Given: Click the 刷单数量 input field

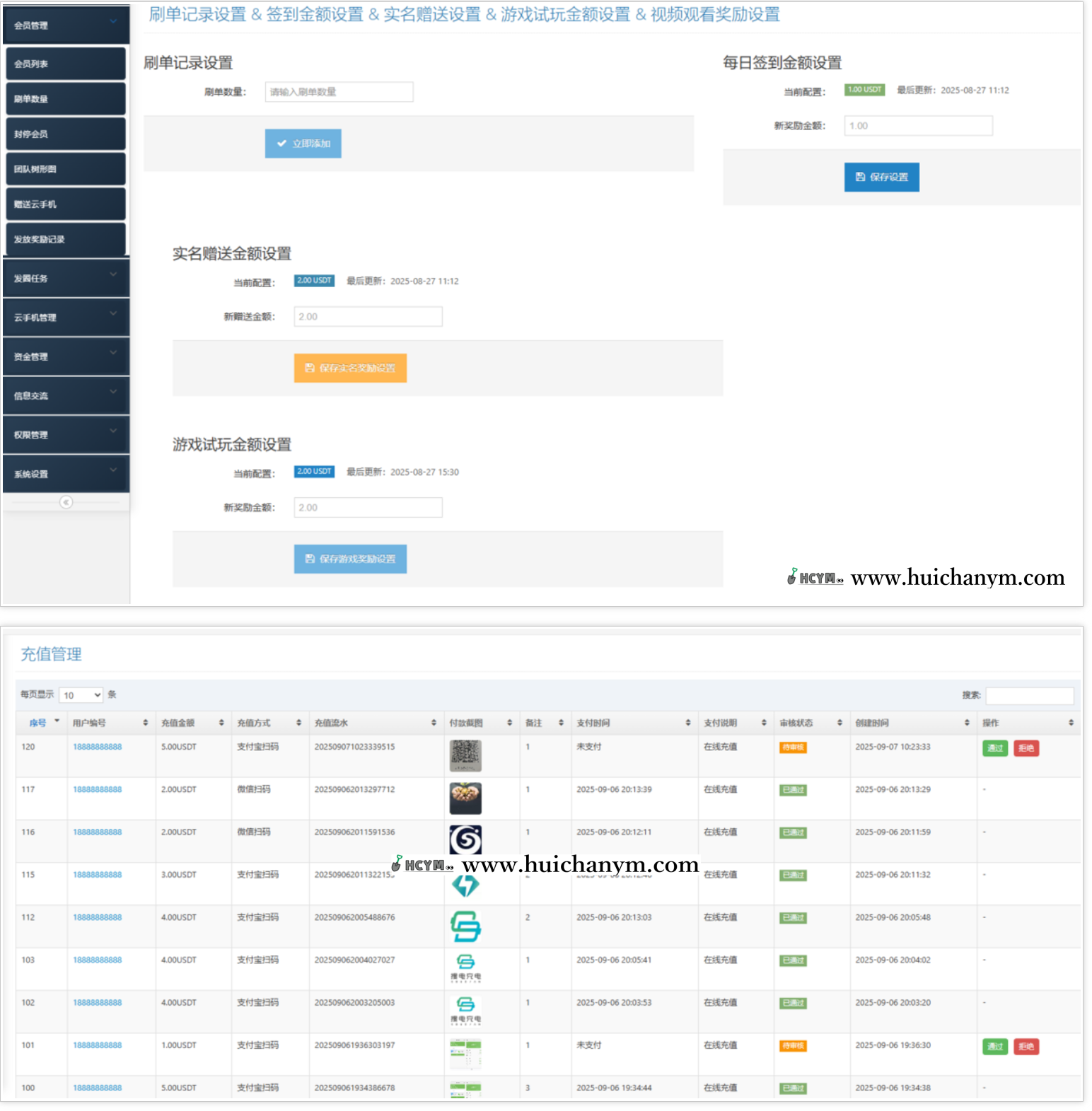Looking at the screenshot, I should [339, 92].
